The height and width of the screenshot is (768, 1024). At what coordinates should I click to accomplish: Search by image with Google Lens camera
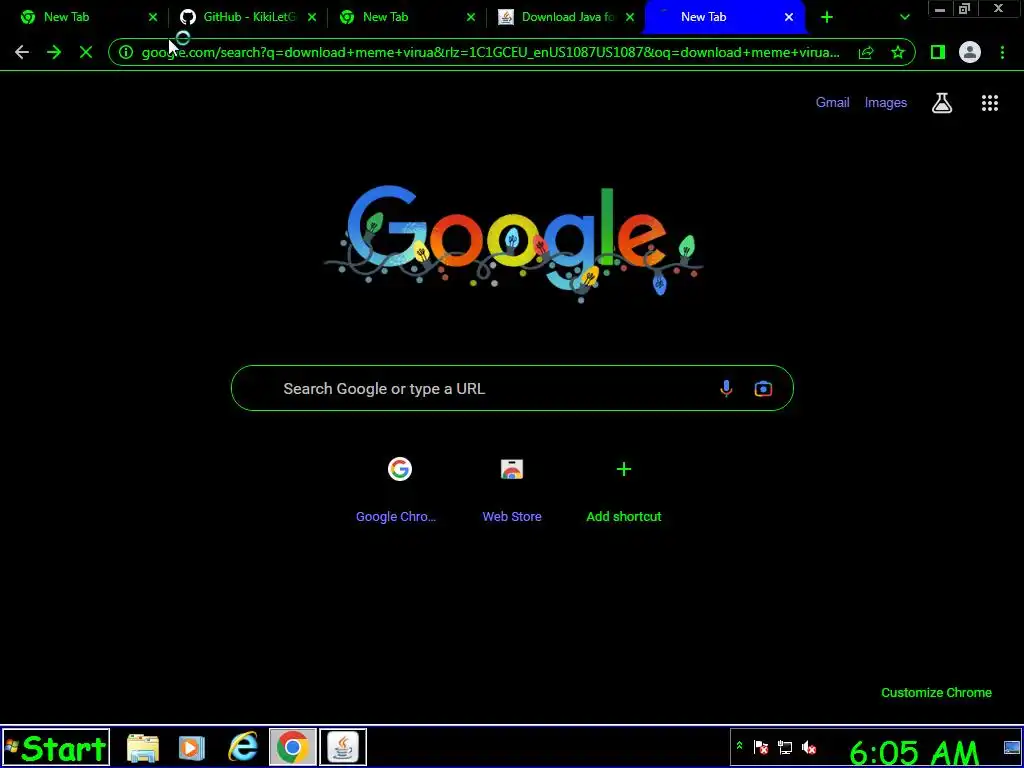coord(763,389)
